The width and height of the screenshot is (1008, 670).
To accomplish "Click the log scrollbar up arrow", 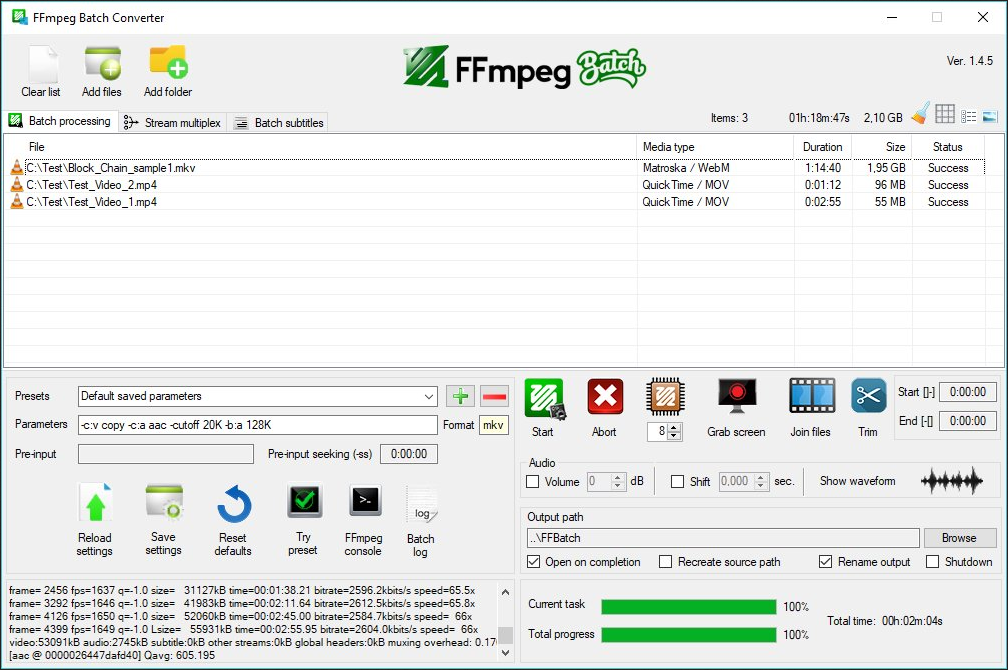I will [506, 592].
